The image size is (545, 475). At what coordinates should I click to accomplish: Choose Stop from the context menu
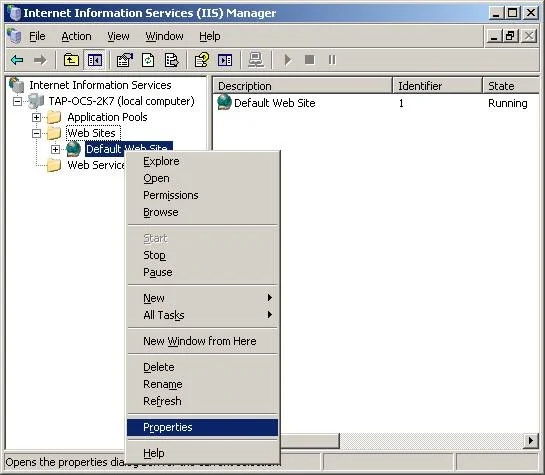203,255
